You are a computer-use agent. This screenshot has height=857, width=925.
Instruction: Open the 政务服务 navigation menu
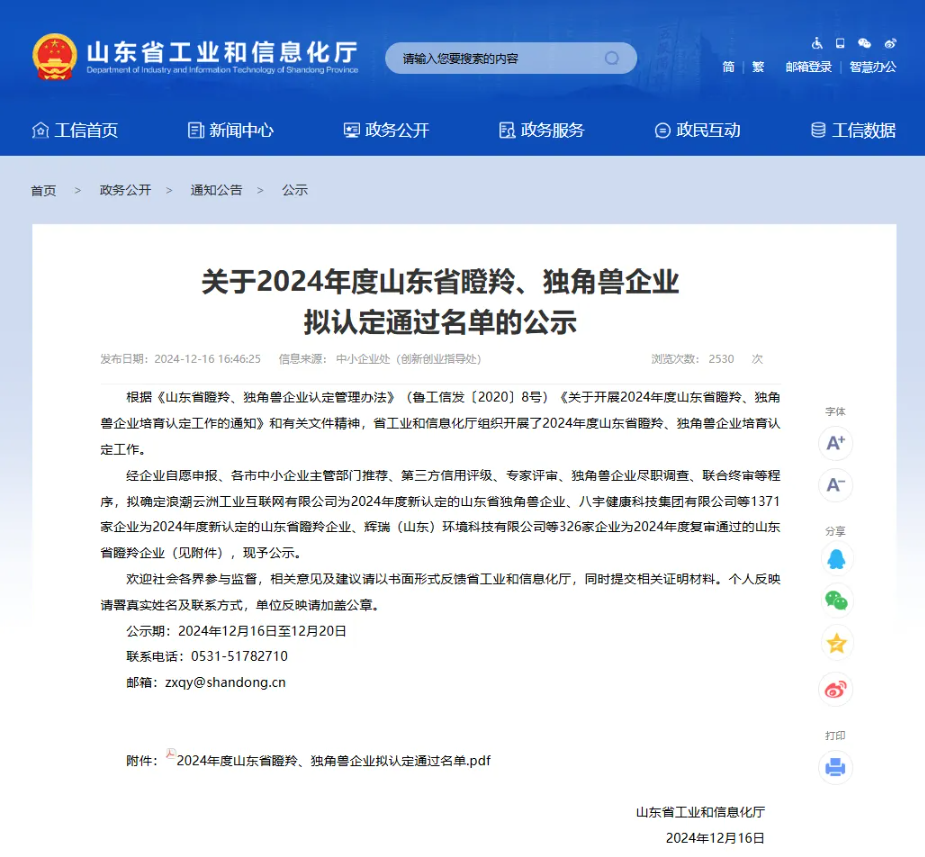pyautogui.click(x=541, y=130)
